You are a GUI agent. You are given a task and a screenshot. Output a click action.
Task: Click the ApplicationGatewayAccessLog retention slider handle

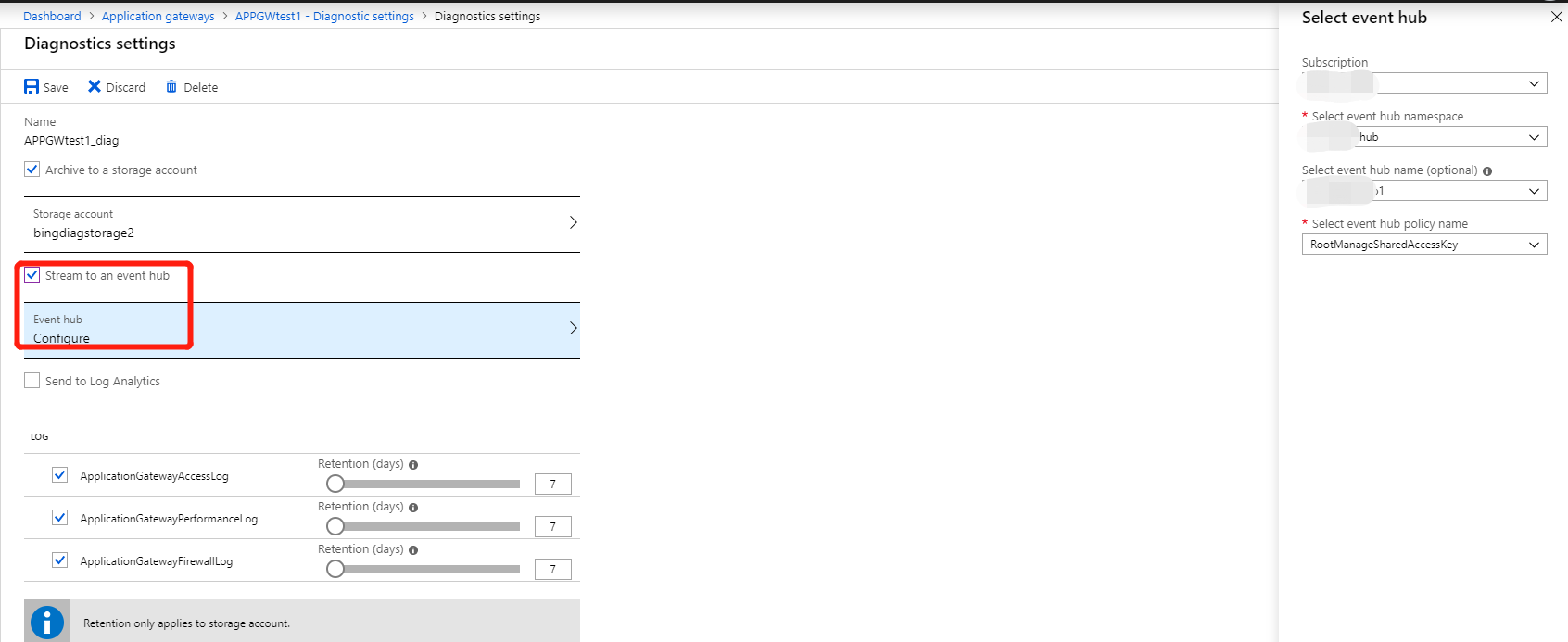coord(335,484)
